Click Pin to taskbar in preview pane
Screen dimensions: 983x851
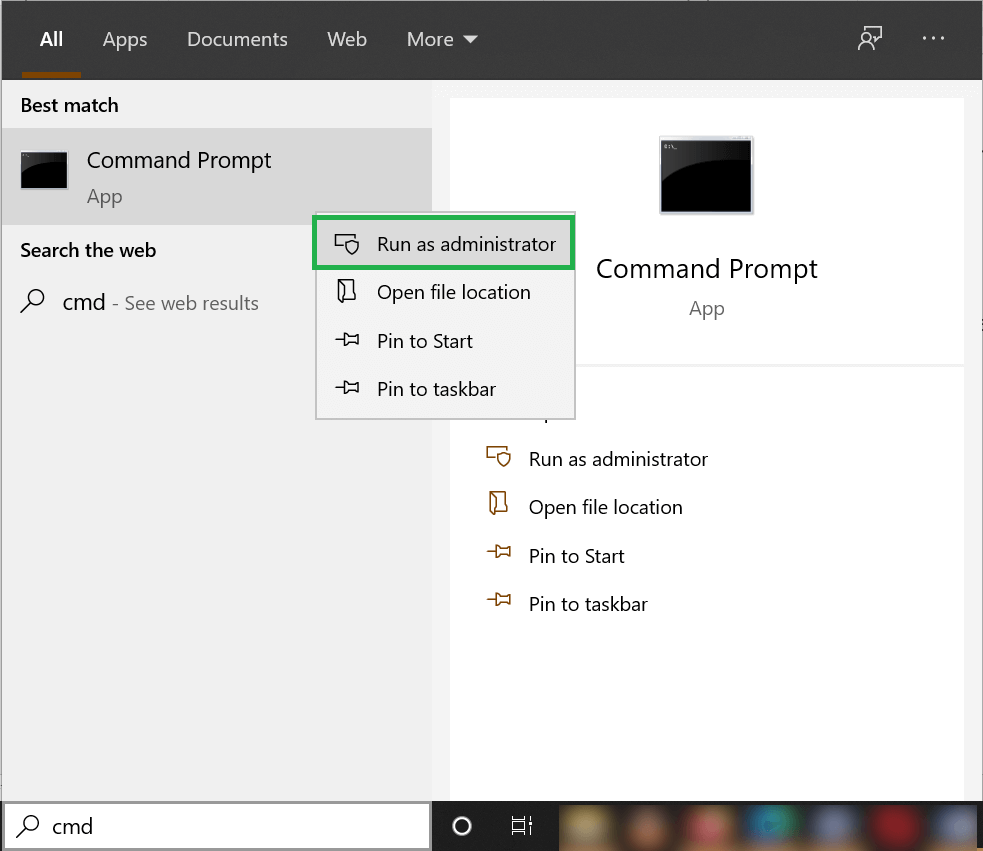coord(588,605)
